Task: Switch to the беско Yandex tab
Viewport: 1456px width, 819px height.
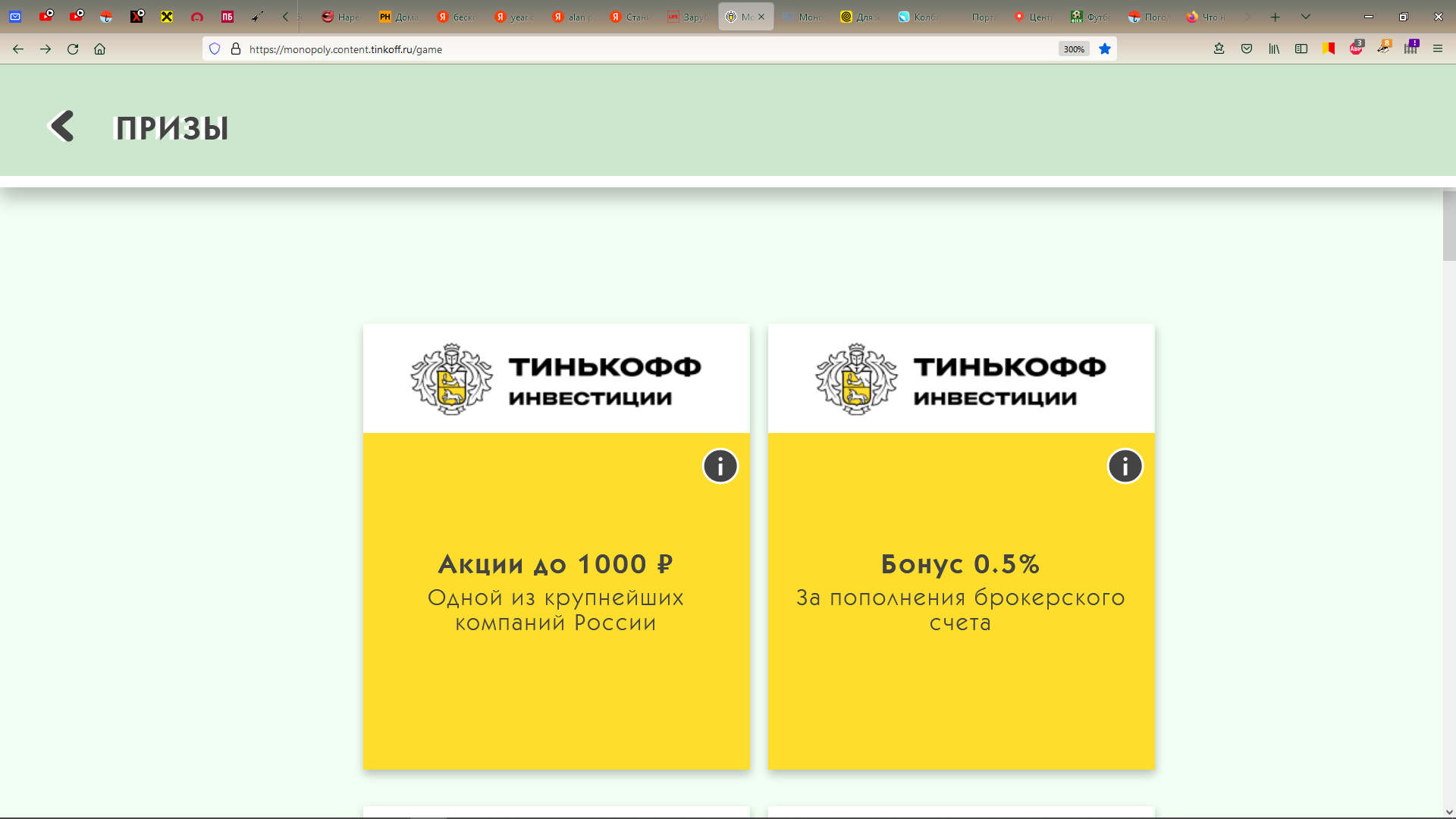Action: [457, 17]
